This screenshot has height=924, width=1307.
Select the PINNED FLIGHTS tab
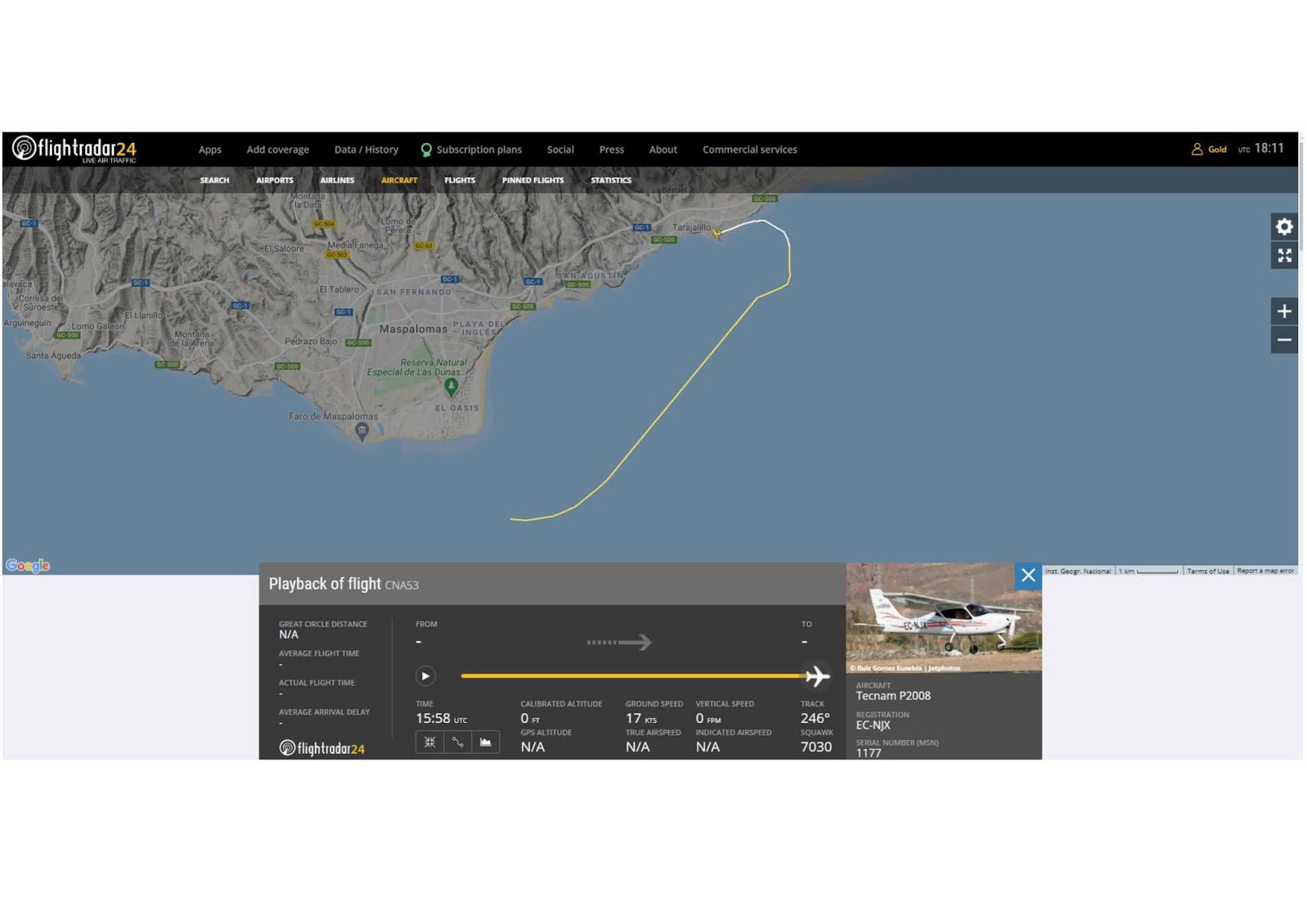coord(533,180)
